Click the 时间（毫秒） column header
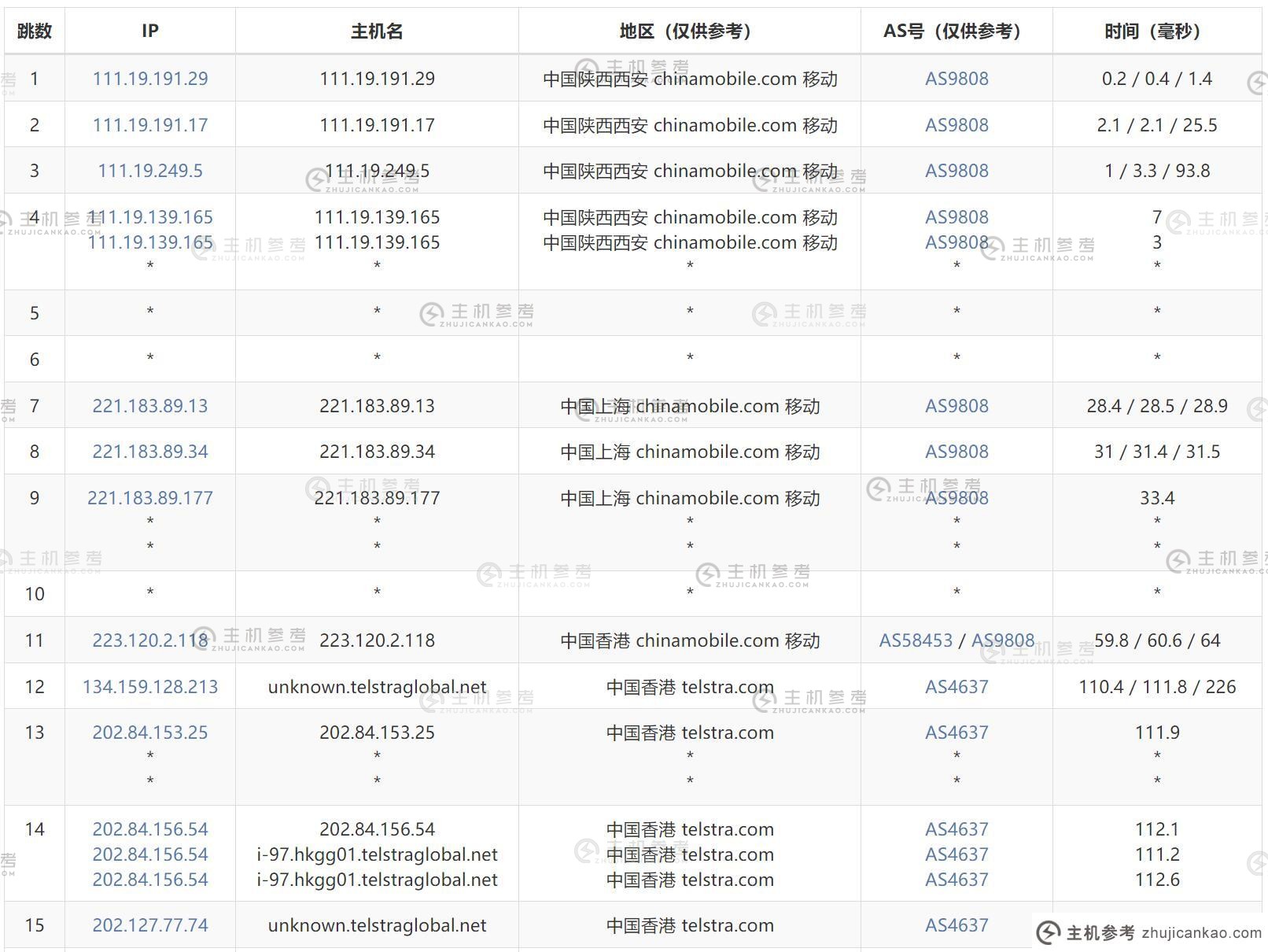This screenshot has width=1268, height=952. coord(1157,31)
